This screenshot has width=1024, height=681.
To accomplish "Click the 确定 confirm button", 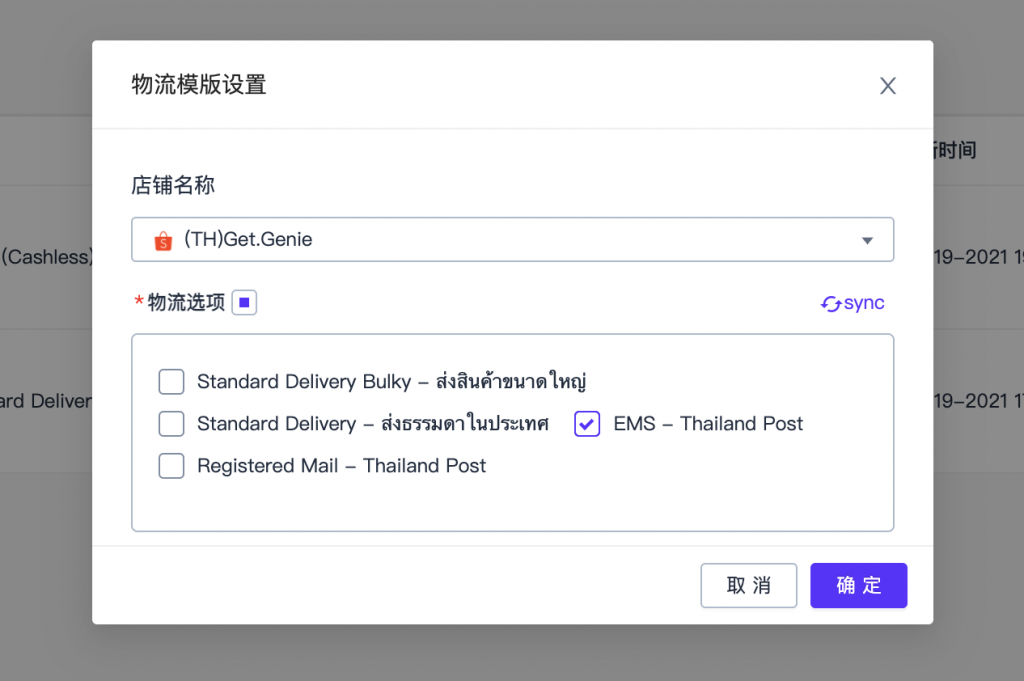I will (x=859, y=585).
